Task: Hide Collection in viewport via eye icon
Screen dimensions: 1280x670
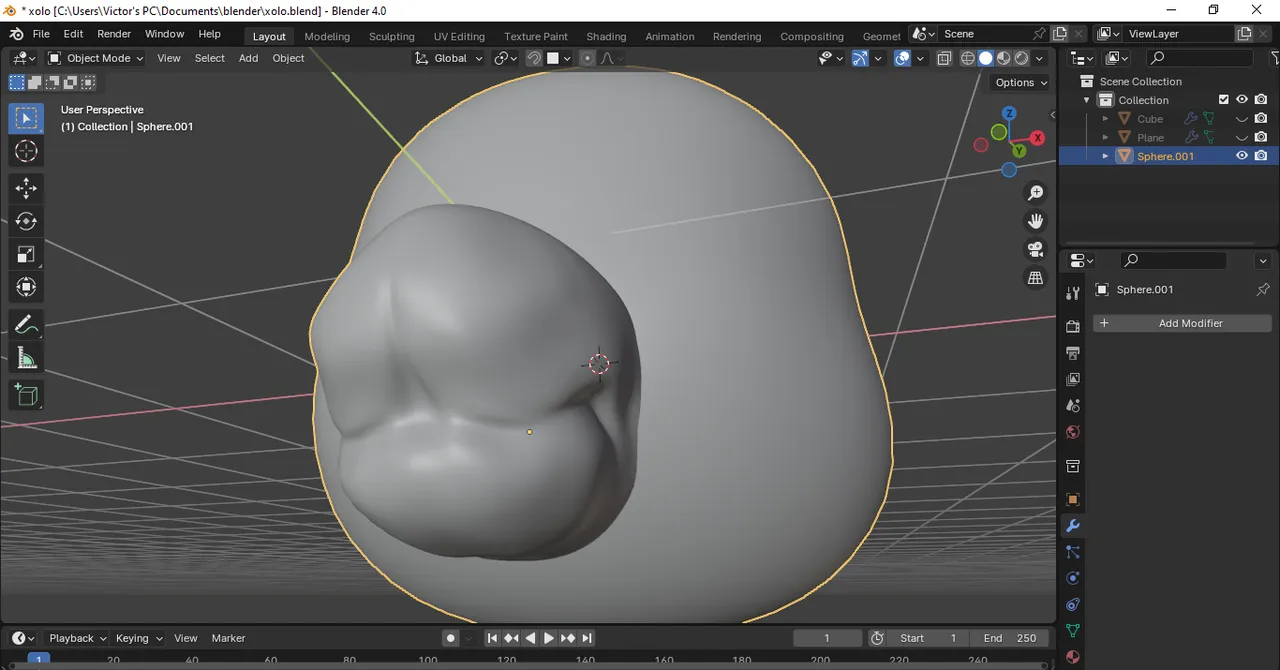Action: (1242, 100)
